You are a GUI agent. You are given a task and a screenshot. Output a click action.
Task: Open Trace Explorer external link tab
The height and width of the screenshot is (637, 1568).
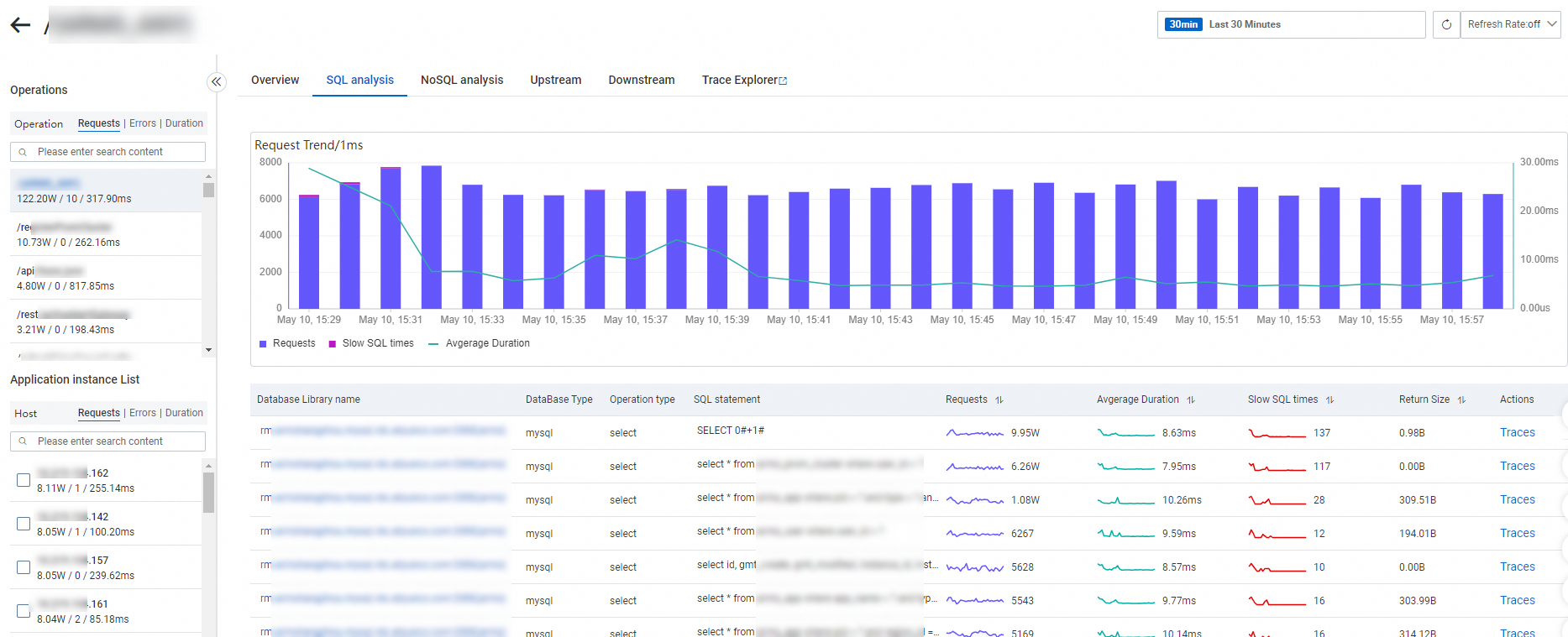744,81
